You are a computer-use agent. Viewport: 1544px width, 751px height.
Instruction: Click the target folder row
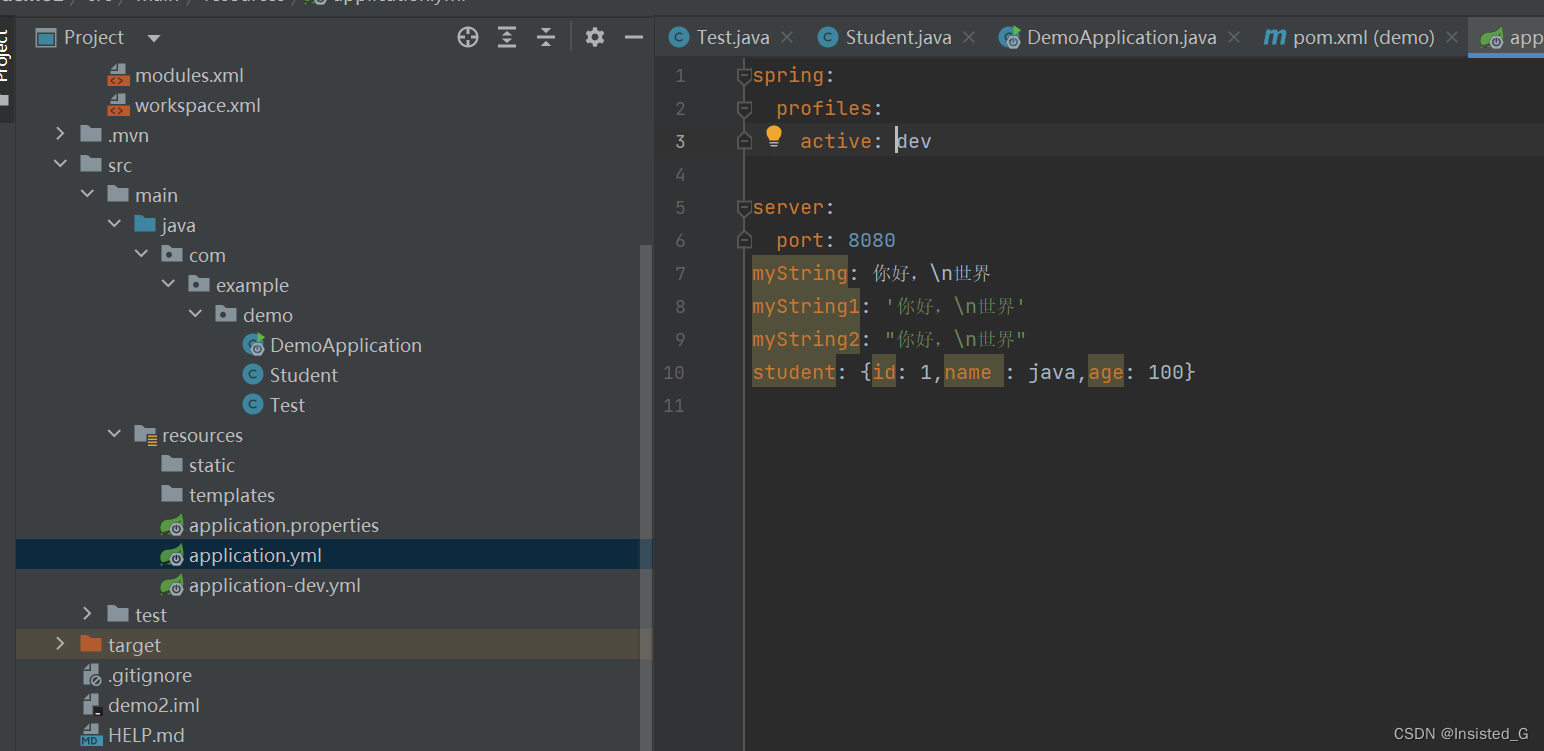click(x=334, y=645)
